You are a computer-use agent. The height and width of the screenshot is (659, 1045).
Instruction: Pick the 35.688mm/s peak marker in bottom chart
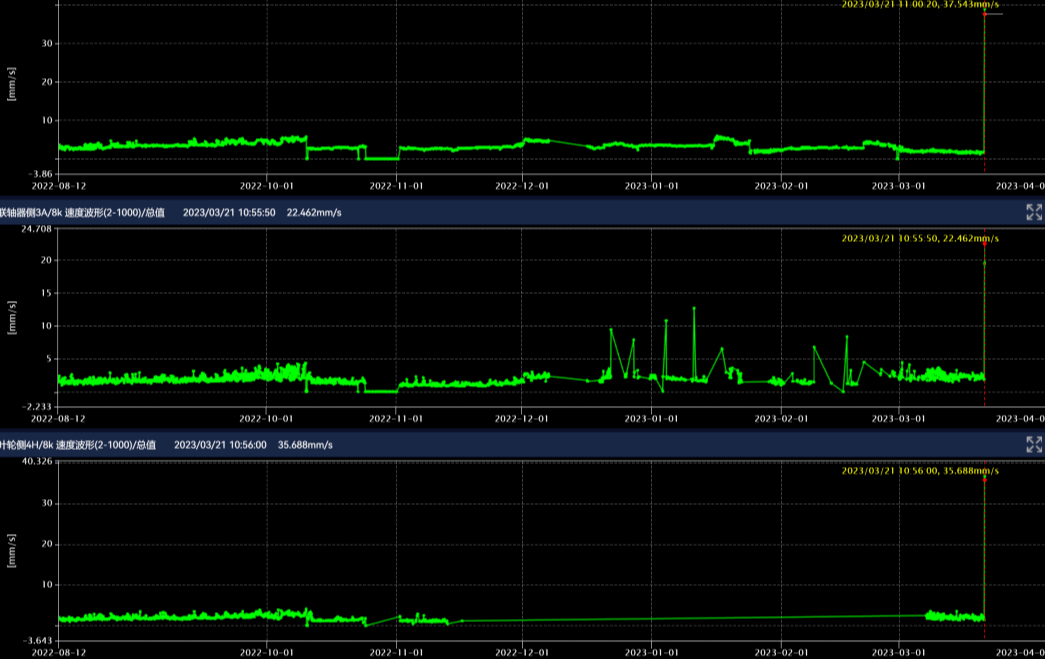(x=985, y=480)
